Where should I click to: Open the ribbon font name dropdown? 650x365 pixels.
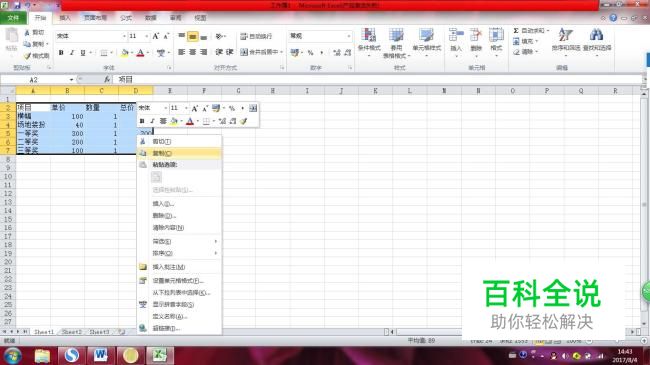coord(124,36)
